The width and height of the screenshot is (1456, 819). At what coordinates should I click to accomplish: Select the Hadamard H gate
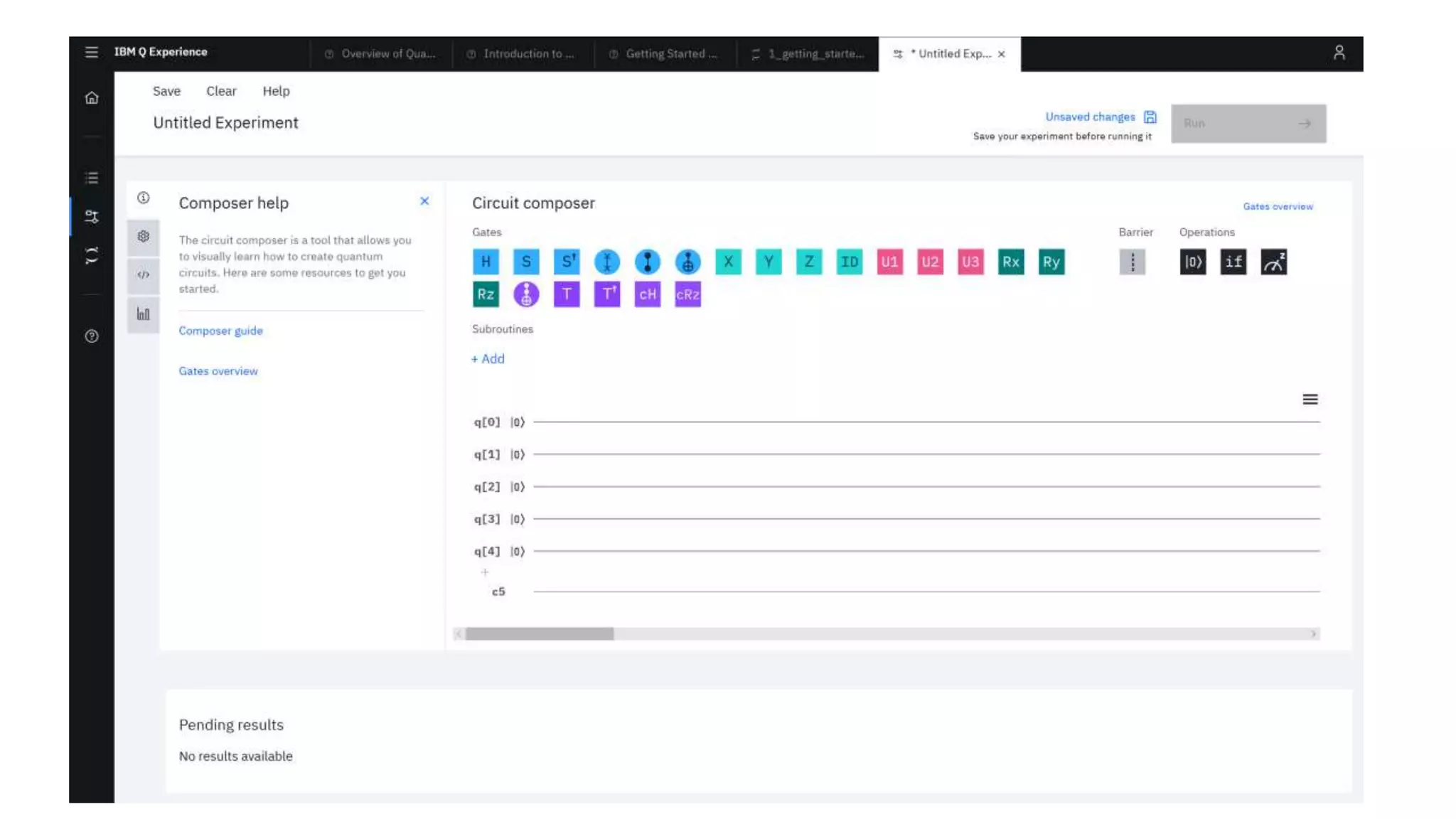point(486,262)
